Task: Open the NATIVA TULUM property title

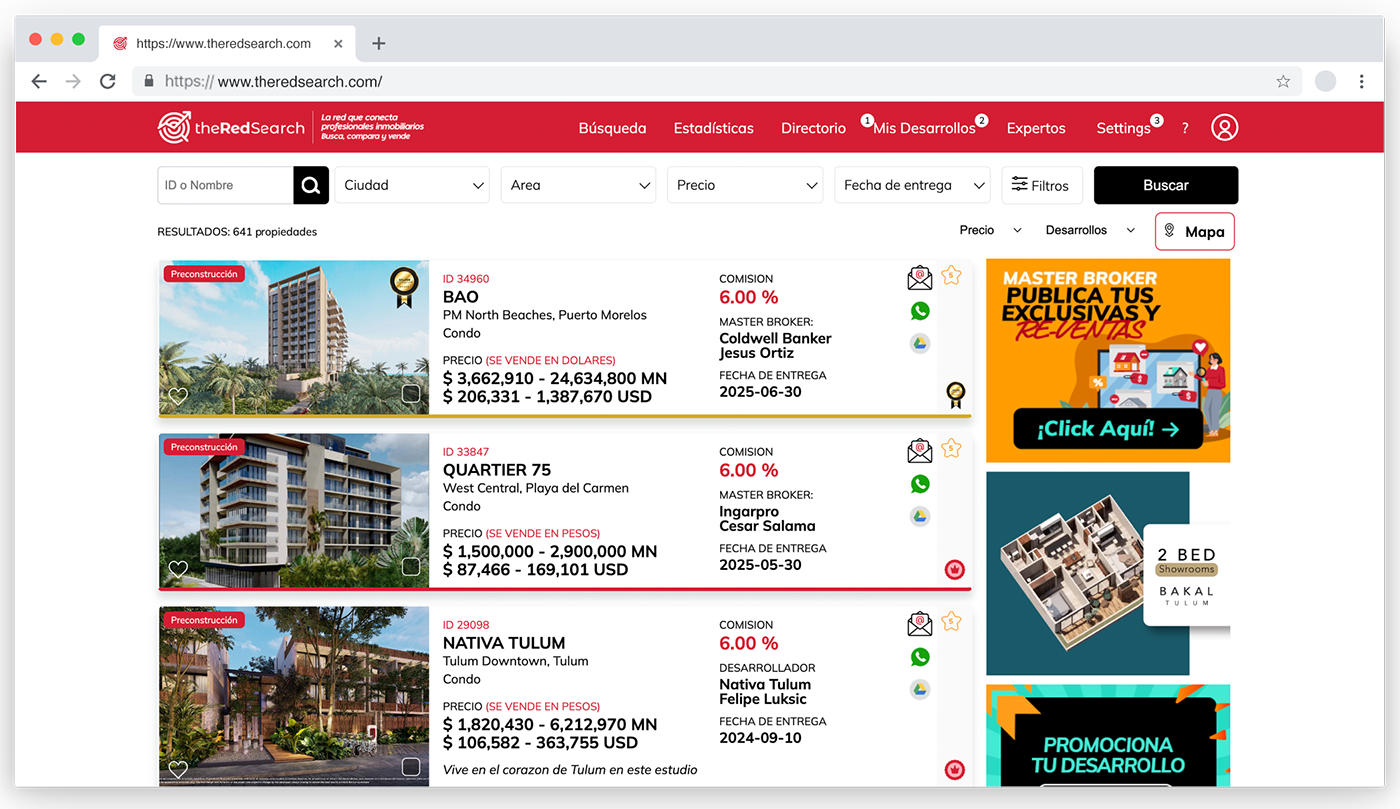Action: pos(504,643)
